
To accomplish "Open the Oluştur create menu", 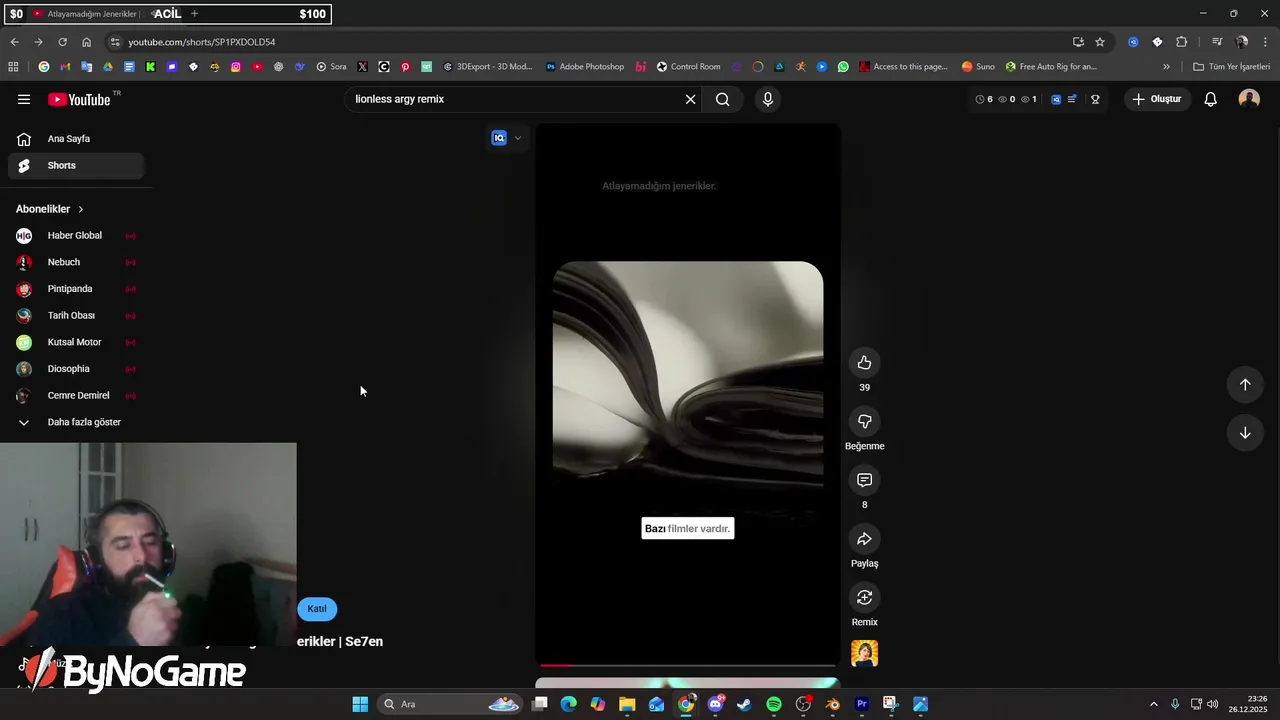I will click(1157, 99).
